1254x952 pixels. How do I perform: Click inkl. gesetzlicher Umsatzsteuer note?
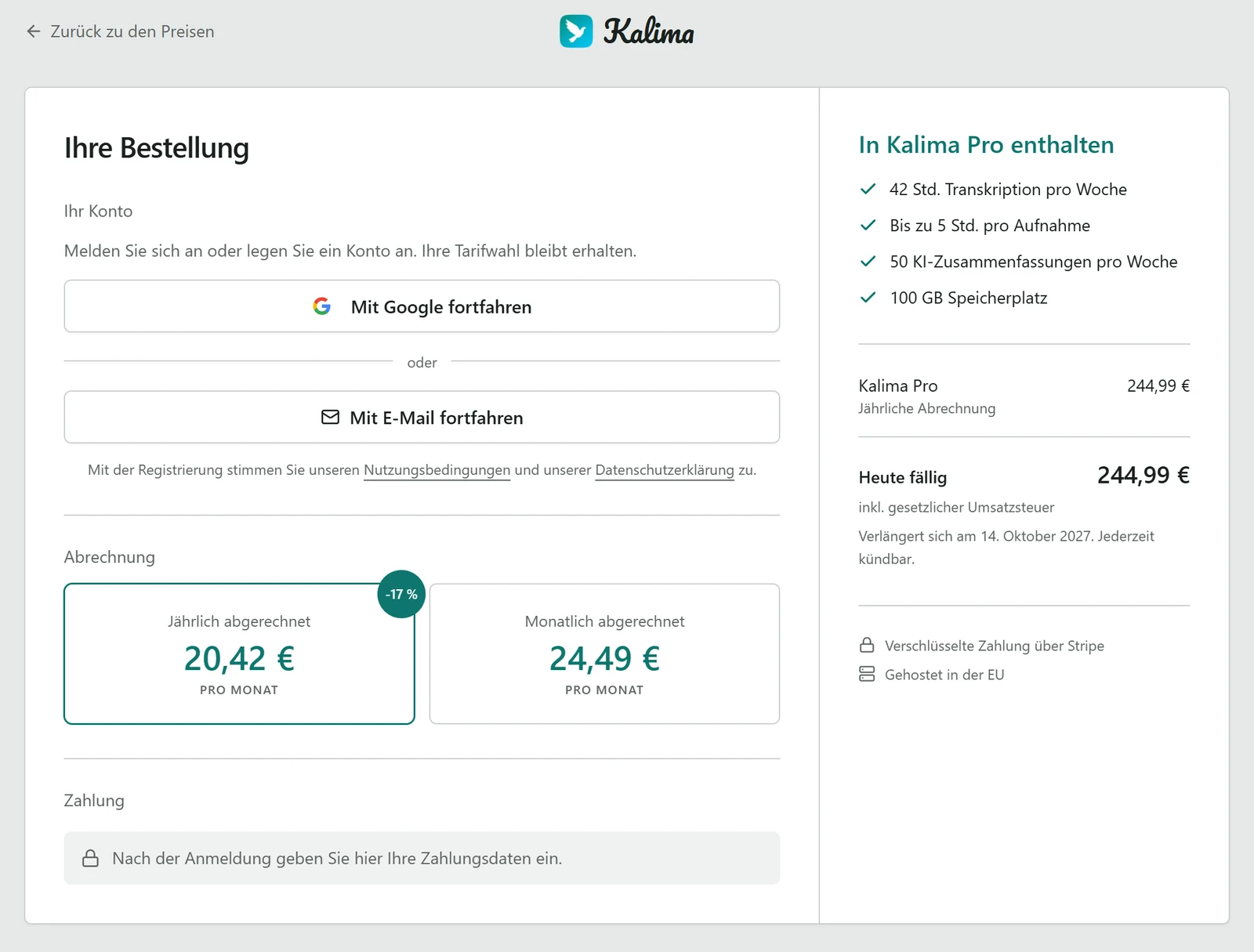pyautogui.click(x=956, y=507)
